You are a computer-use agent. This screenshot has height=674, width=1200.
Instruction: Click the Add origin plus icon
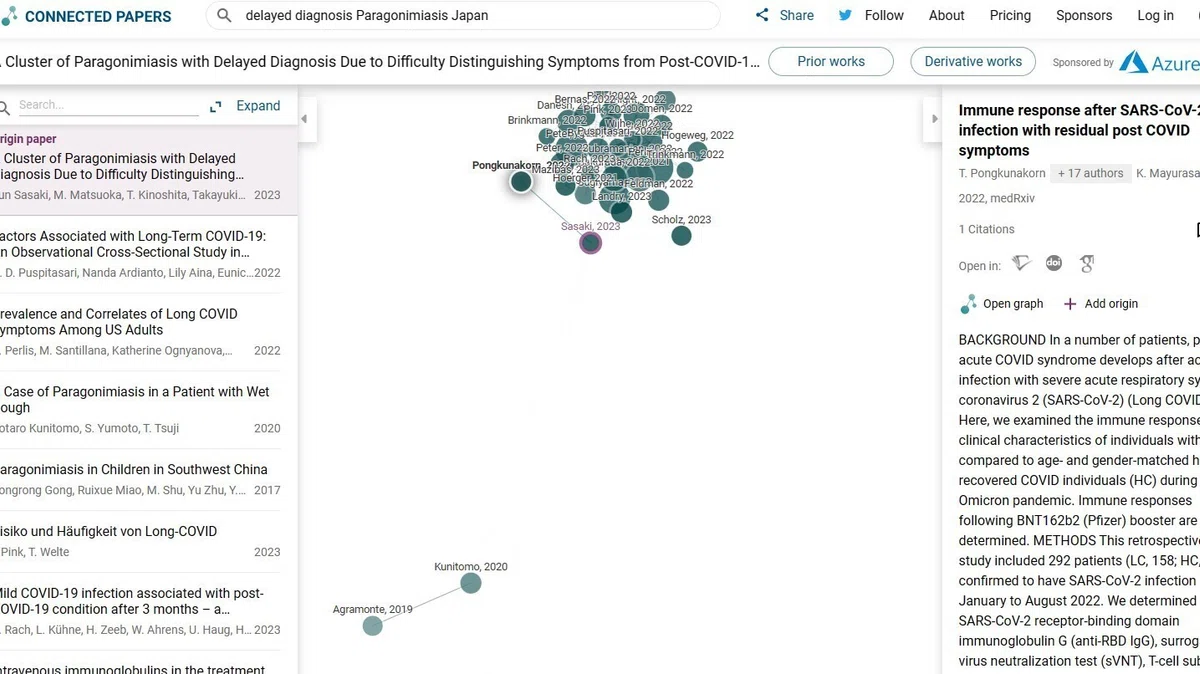click(1070, 304)
